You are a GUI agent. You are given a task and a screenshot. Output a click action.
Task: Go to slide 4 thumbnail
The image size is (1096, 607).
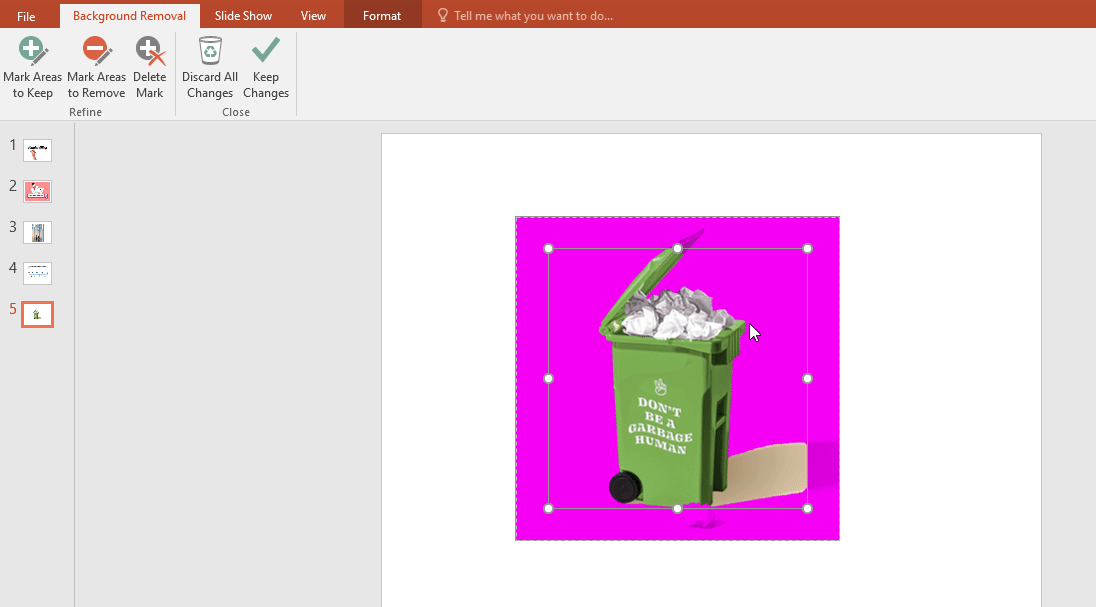pos(37,273)
